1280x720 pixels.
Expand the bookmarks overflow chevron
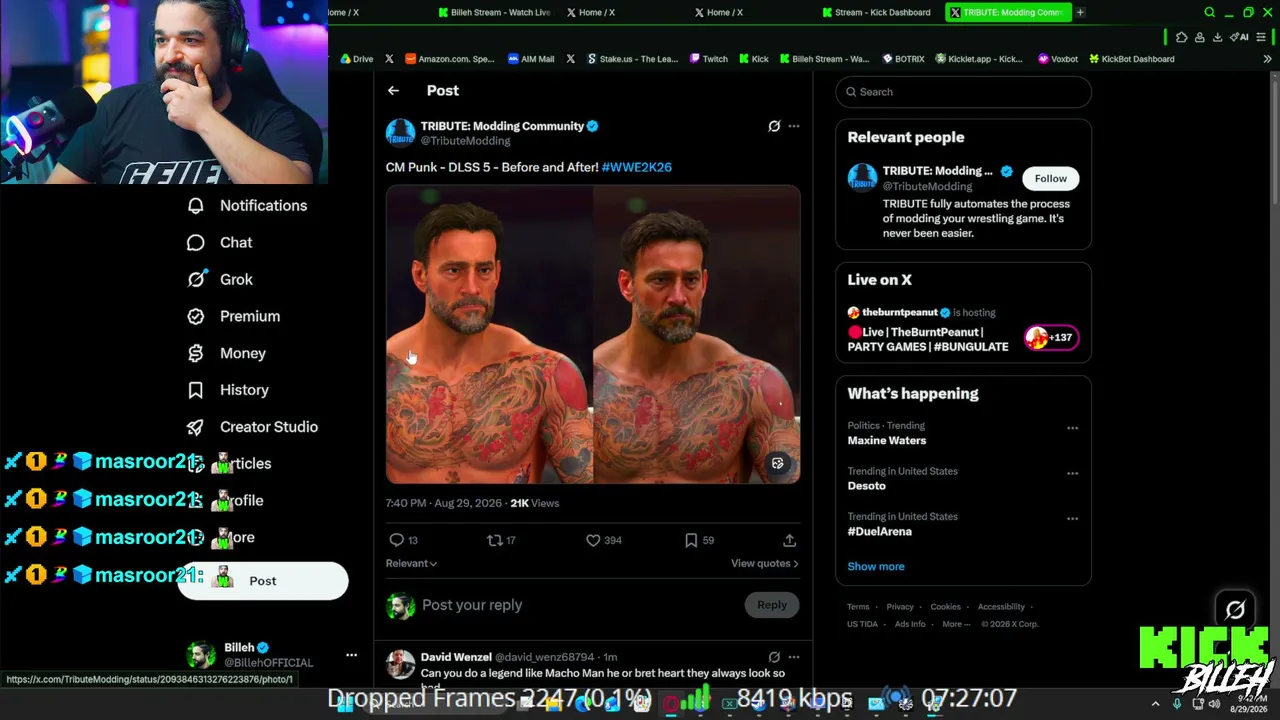1267,59
